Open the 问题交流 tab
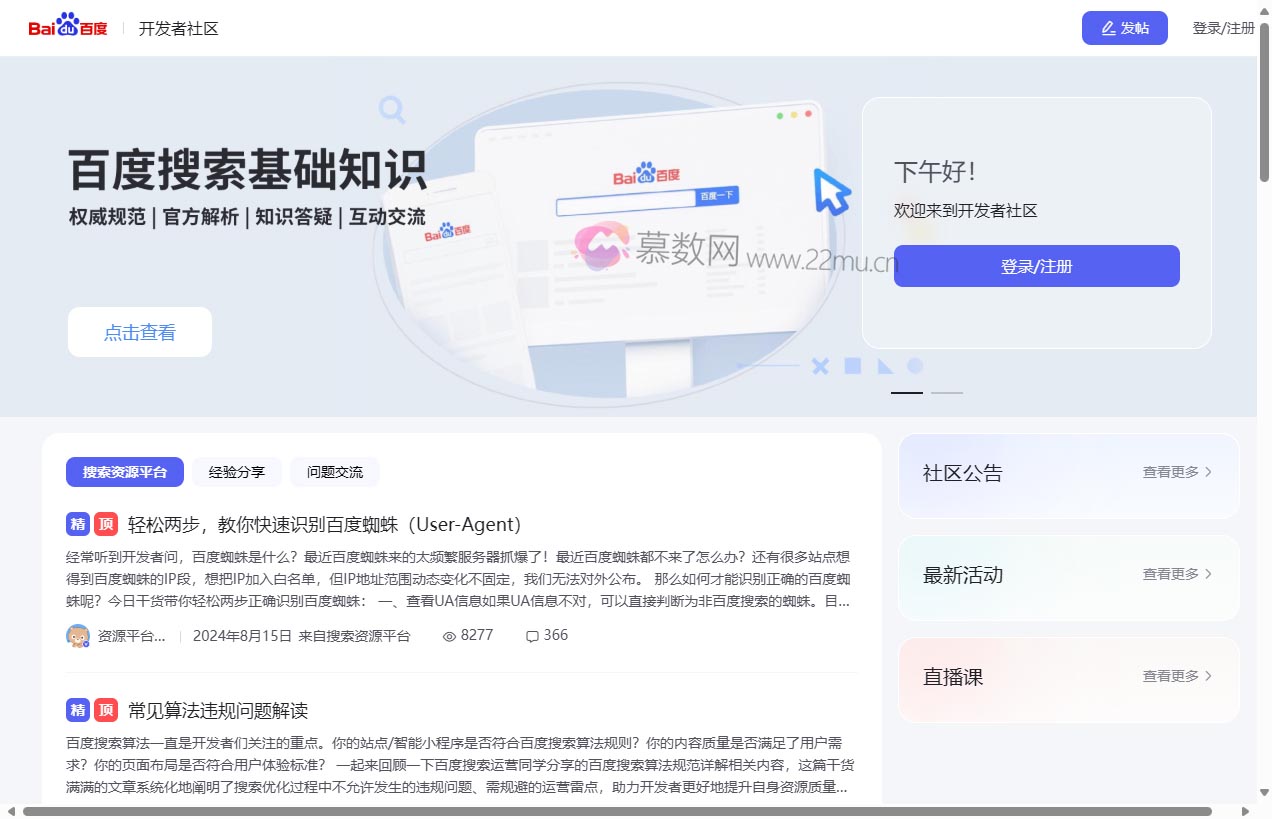The height and width of the screenshot is (819, 1272). pos(334,471)
